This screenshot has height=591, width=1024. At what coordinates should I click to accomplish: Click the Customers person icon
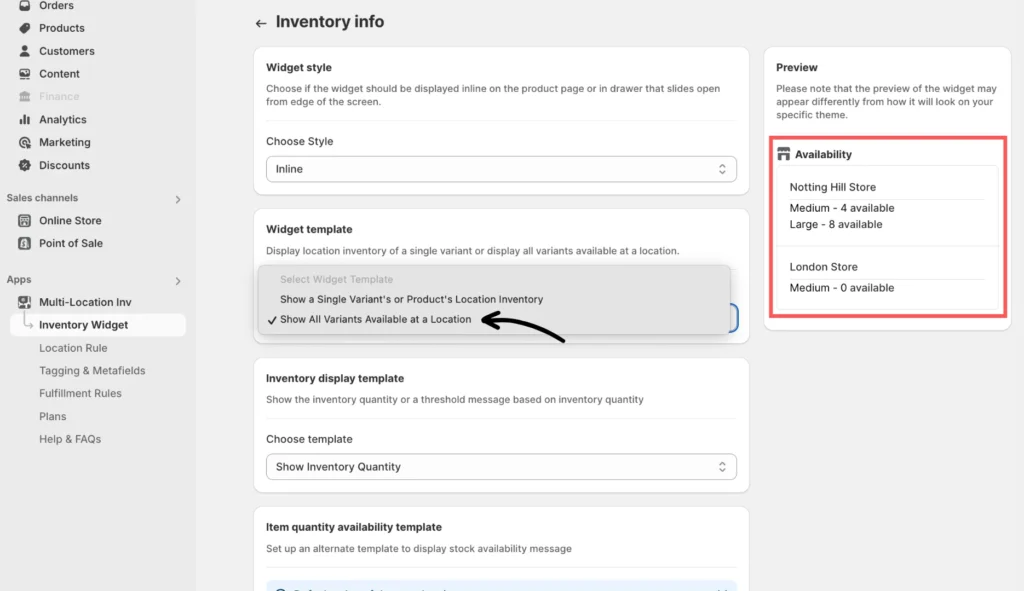(25, 51)
